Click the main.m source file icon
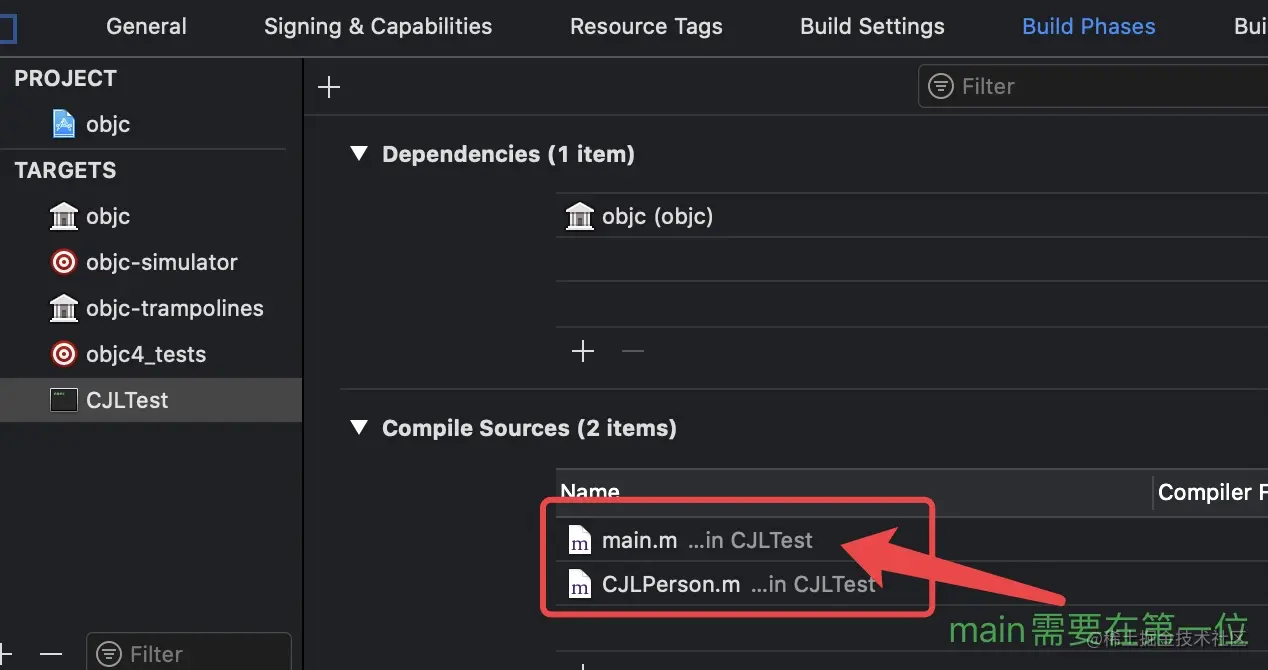 pos(580,541)
